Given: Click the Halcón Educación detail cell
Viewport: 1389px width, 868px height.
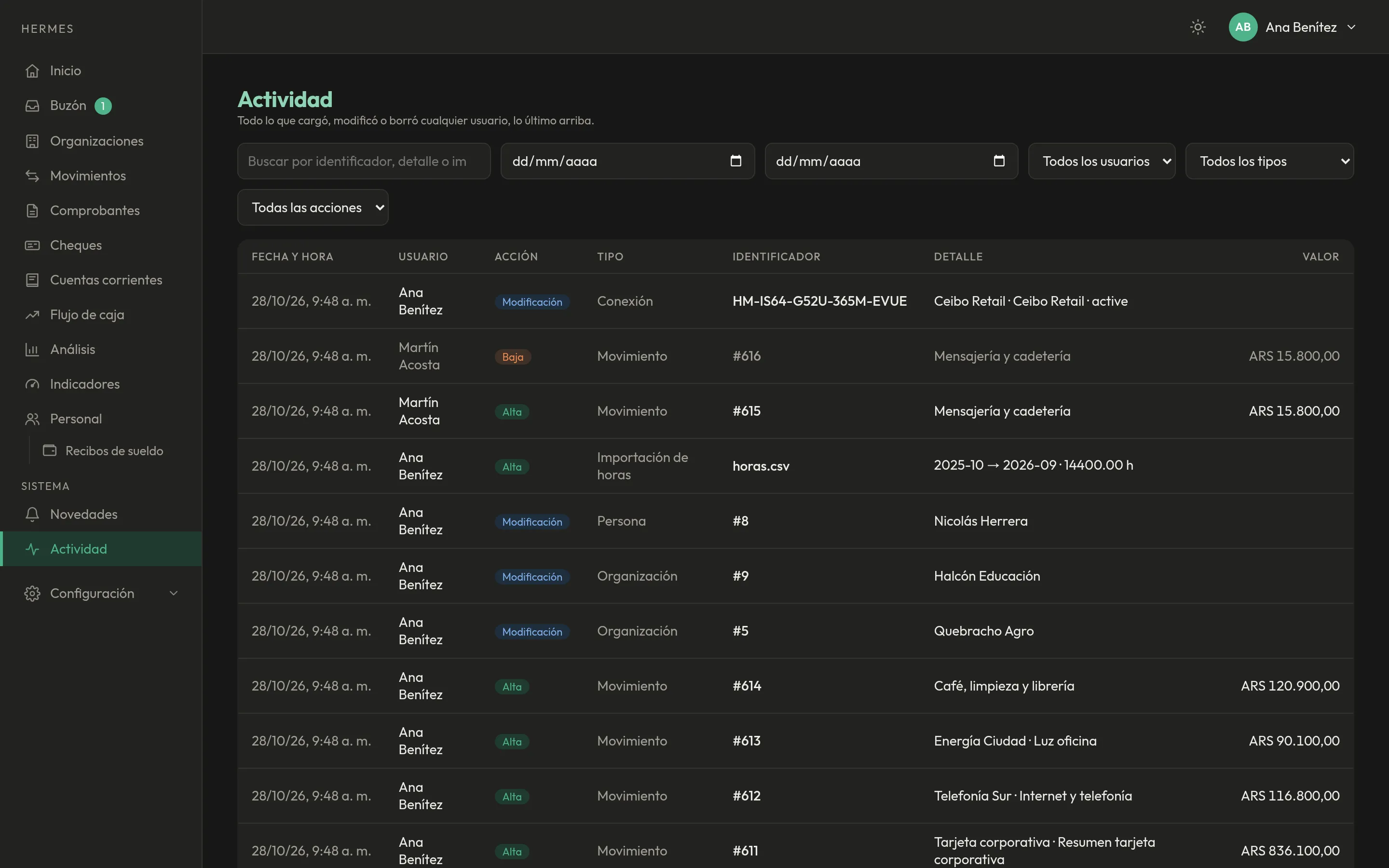Looking at the screenshot, I should [x=987, y=576].
